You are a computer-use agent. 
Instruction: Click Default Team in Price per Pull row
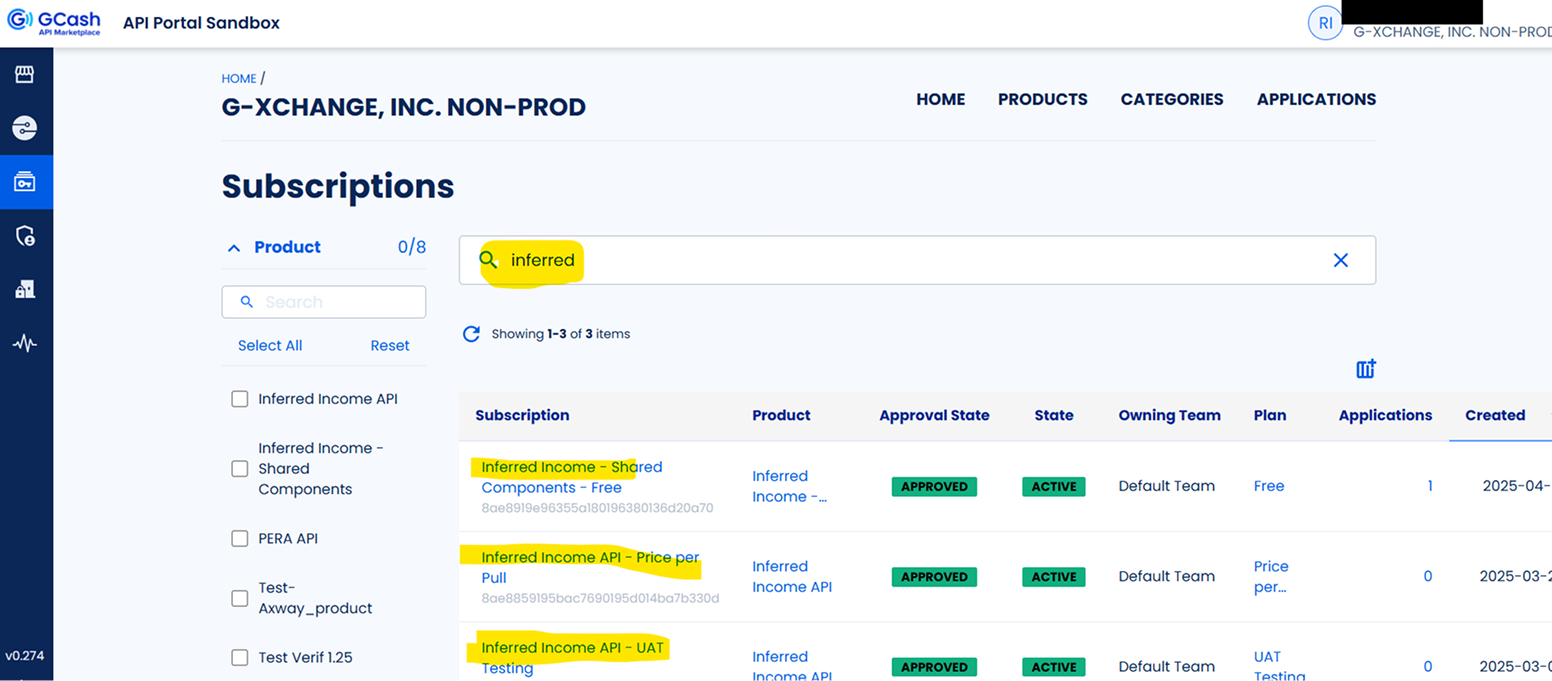coord(1167,576)
